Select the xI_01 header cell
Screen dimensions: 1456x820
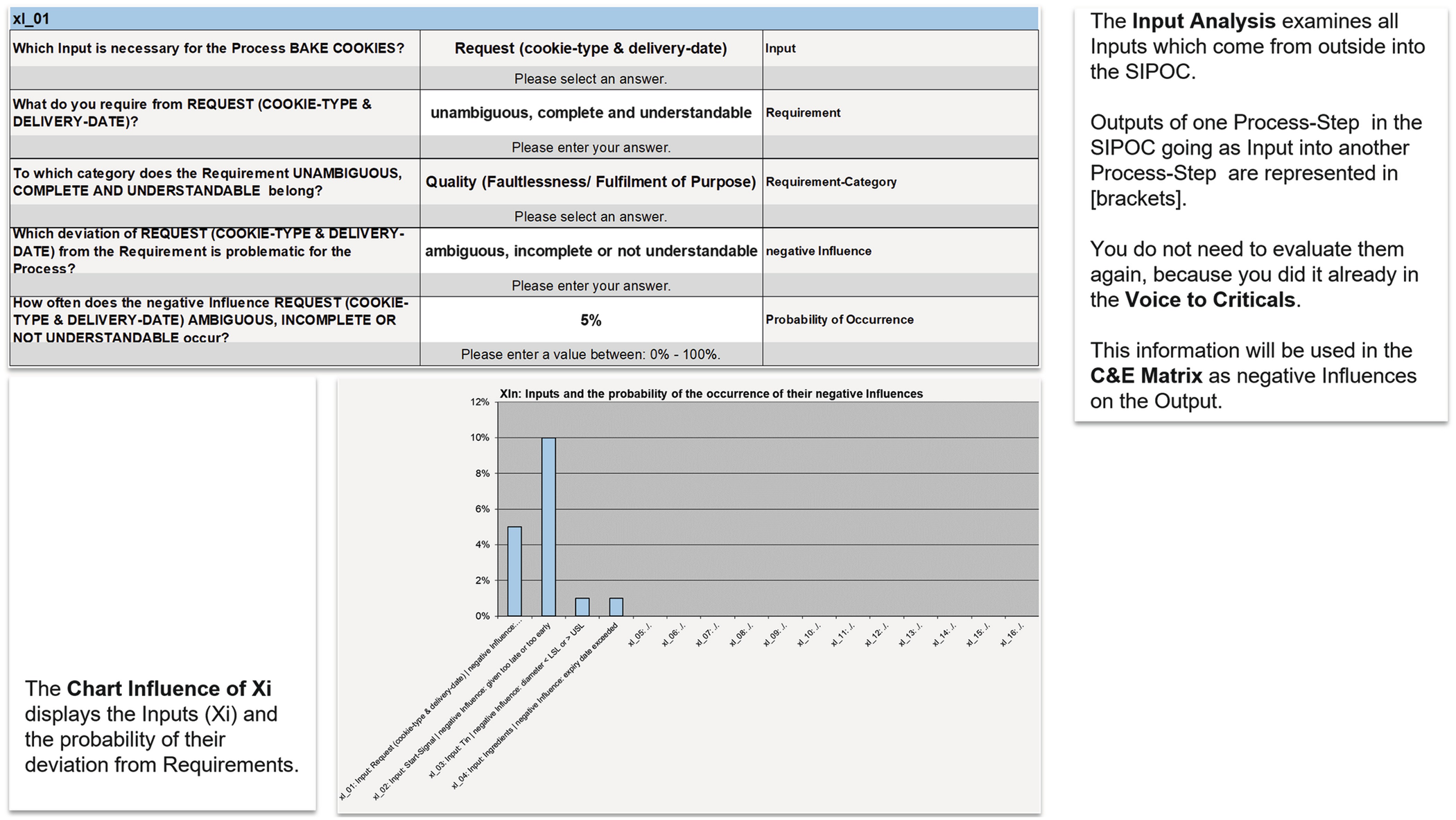coord(524,19)
